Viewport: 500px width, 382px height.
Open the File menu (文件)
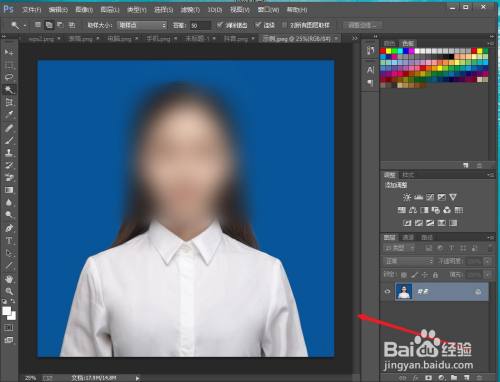pos(32,10)
